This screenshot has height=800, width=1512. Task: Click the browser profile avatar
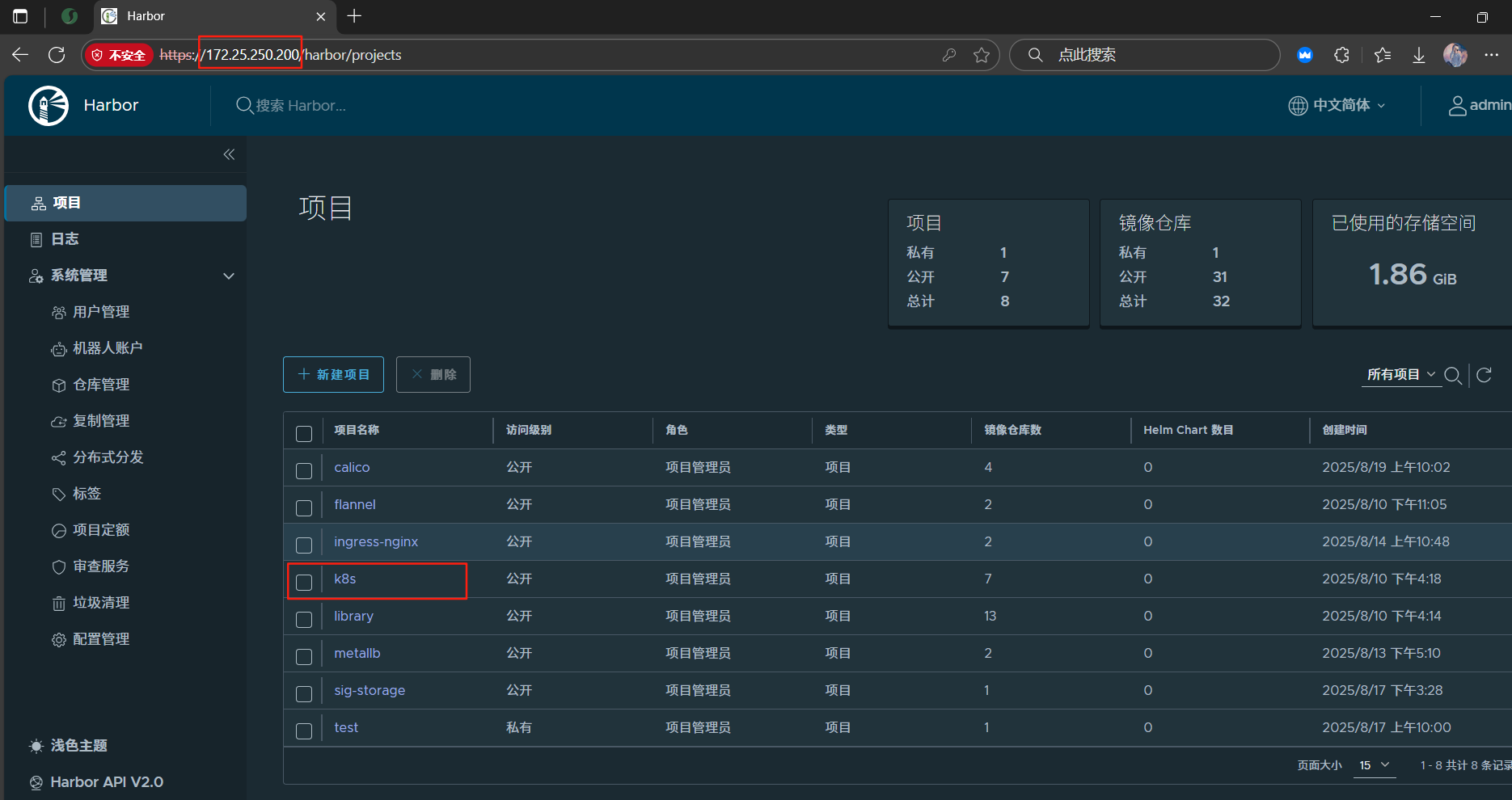(1455, 55)
